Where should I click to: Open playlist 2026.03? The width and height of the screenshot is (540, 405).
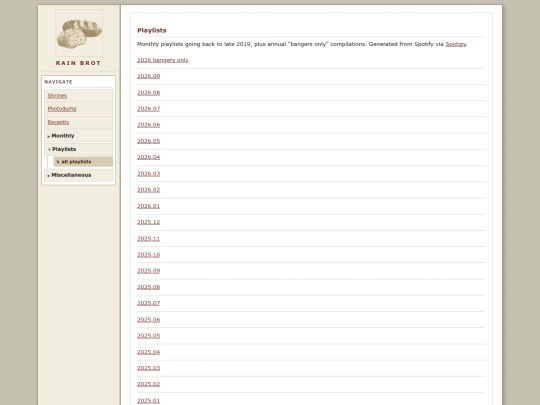148,174
